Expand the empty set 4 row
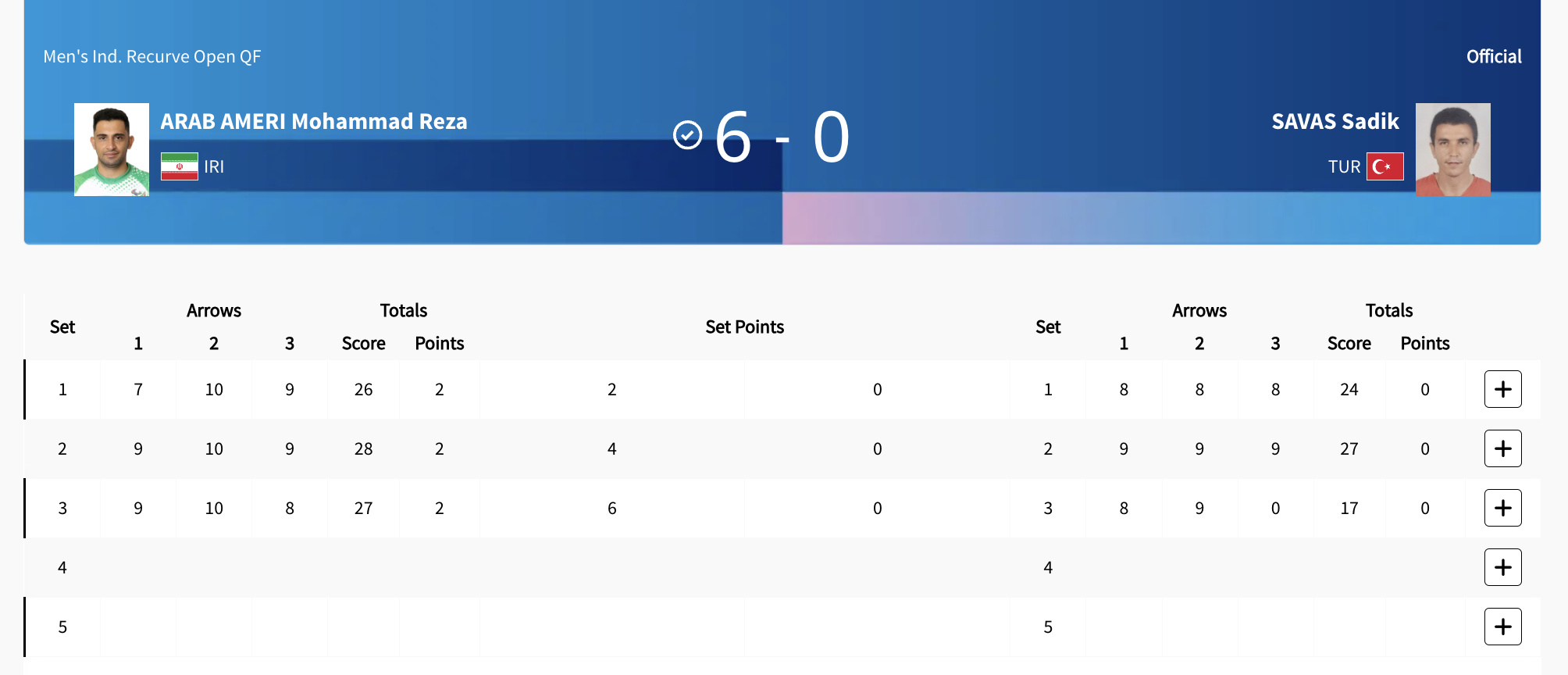This screenshot has height=675, width=1568. [x=1502, y=567]
